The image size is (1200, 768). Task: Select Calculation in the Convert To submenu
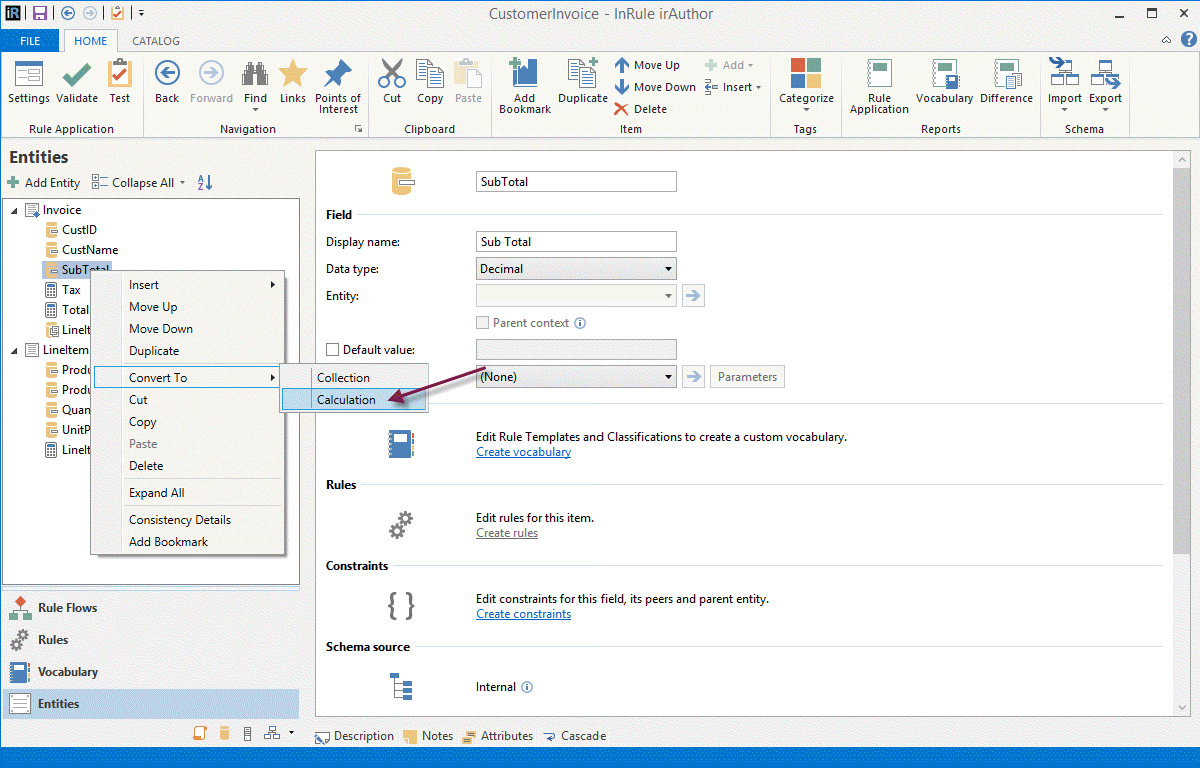coord(346,400)
